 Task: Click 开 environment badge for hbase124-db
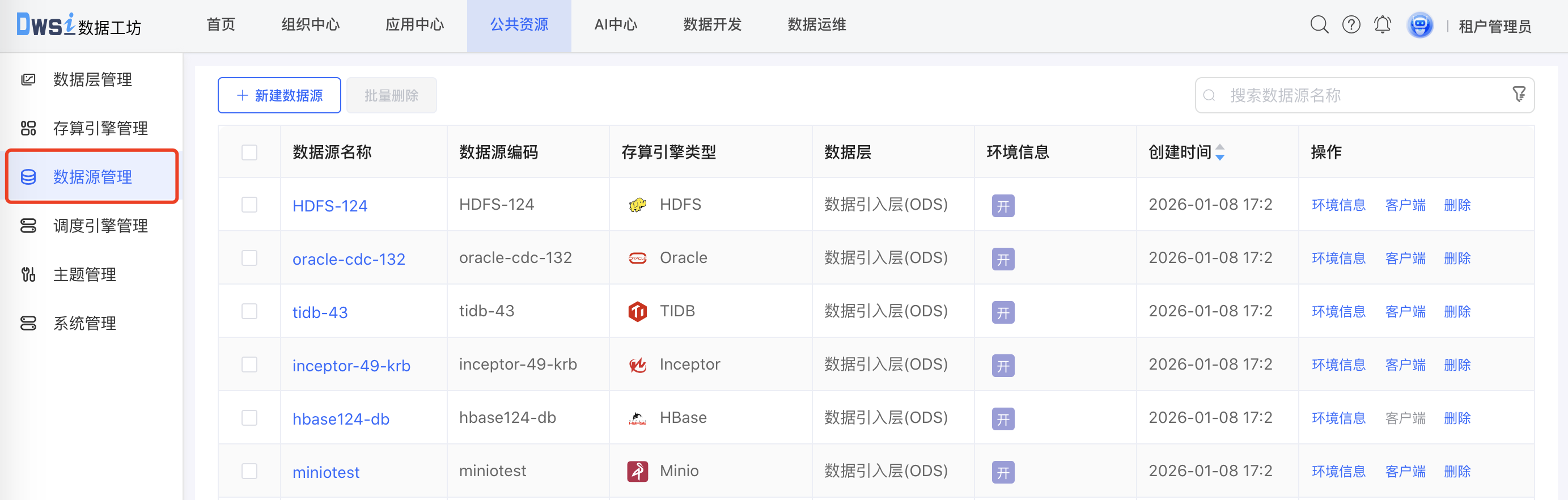1002,419
